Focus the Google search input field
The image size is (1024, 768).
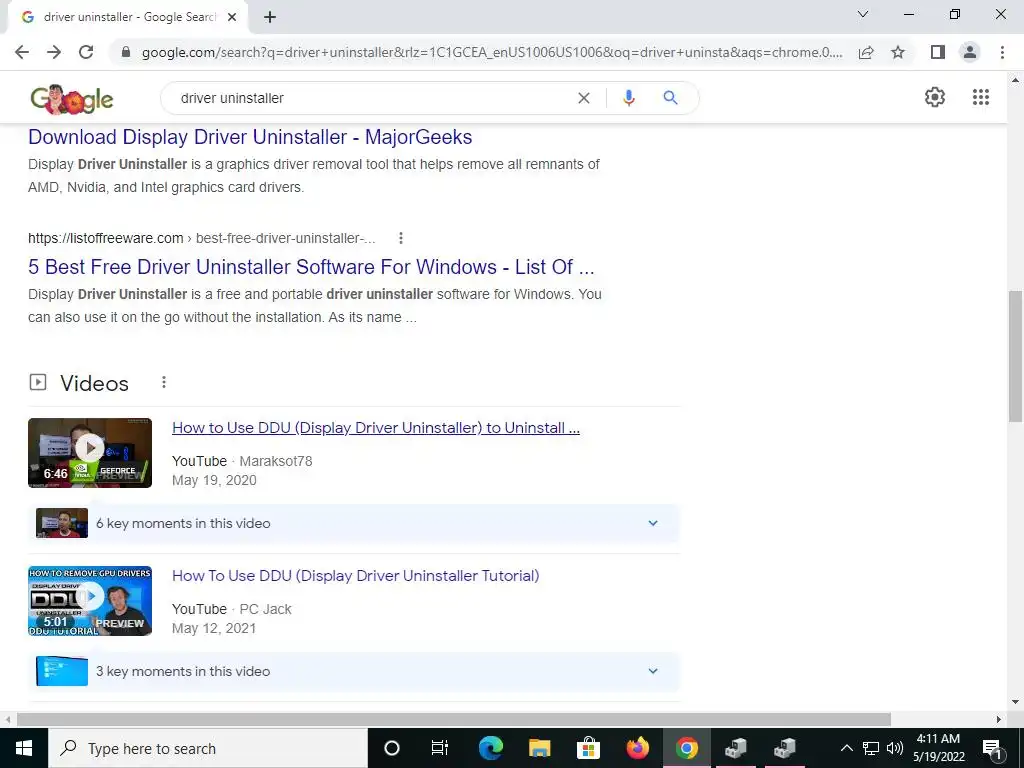tap(372, 98)
